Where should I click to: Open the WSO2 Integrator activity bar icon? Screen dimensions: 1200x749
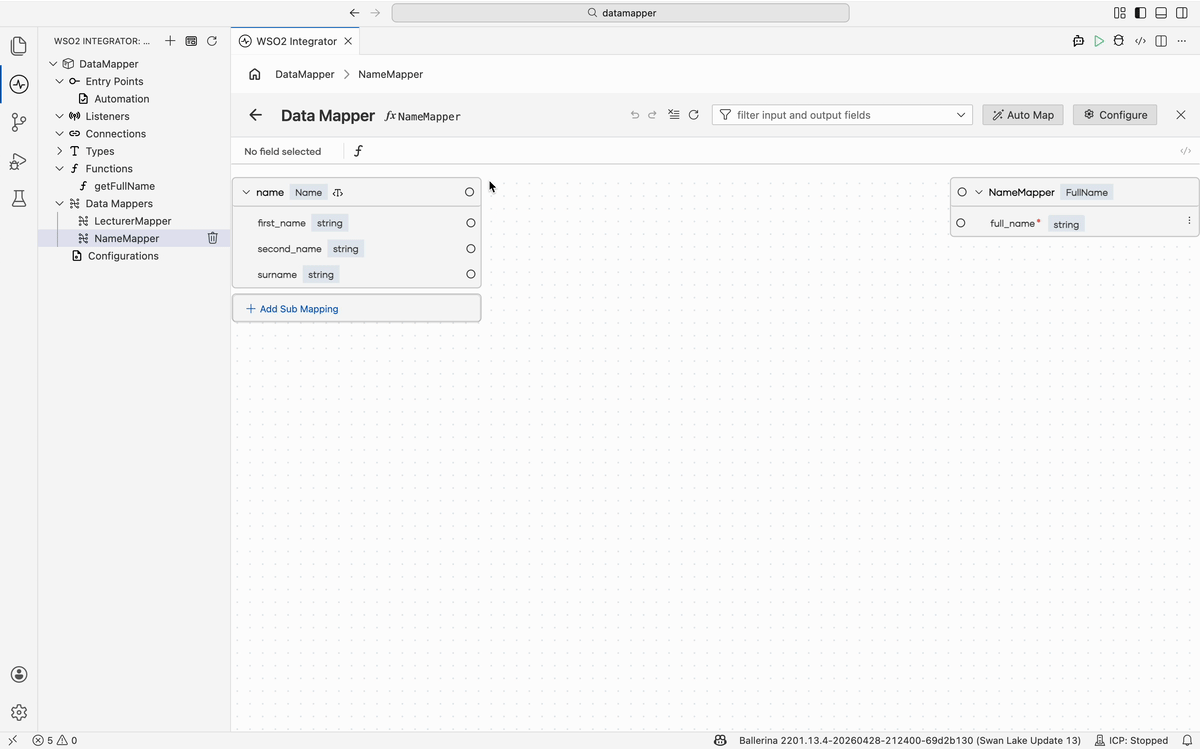18,84
